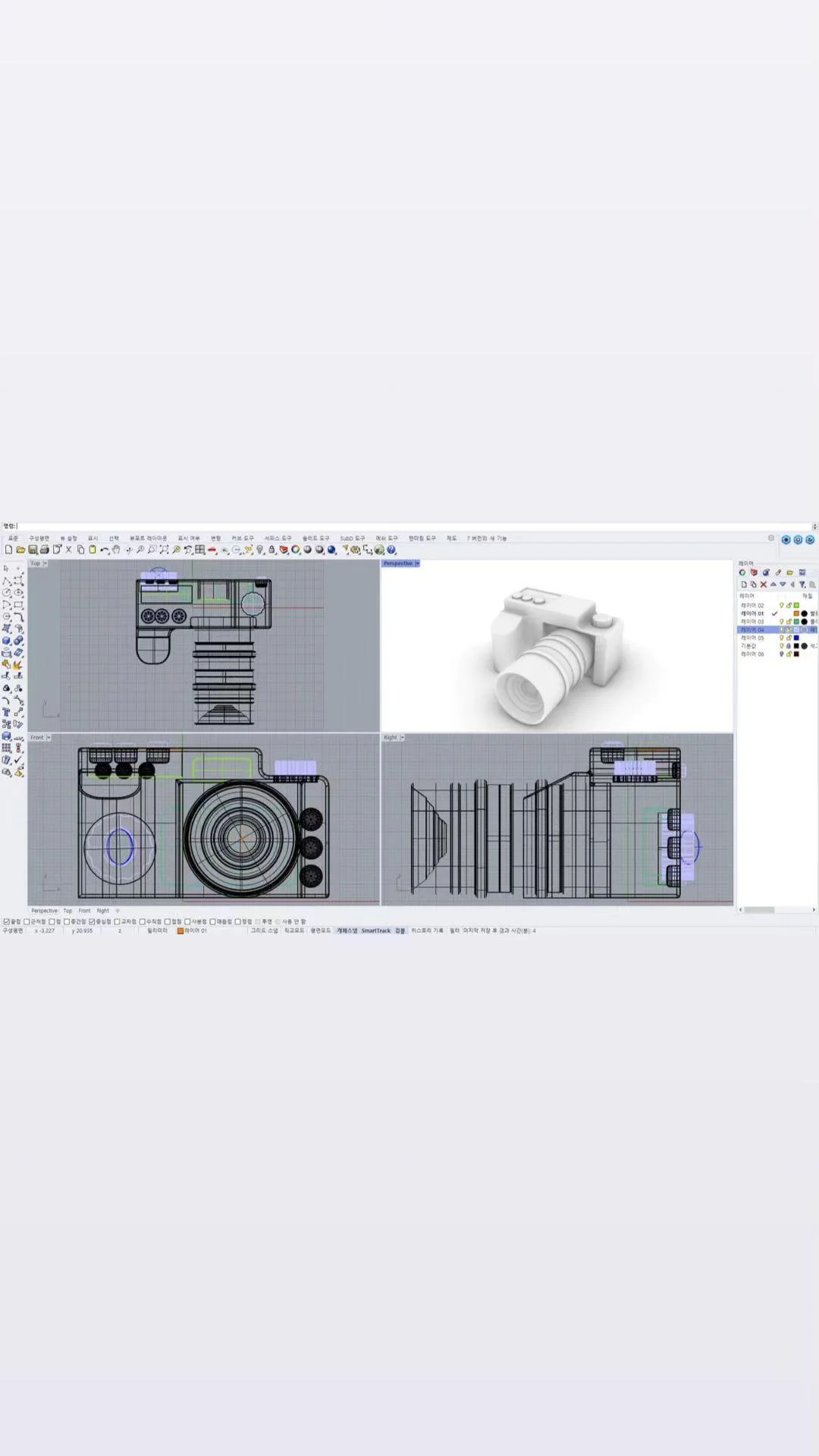Click the 직교모드 status button
Viewport: 819px width, 1456px height.
tap(294, 930)
